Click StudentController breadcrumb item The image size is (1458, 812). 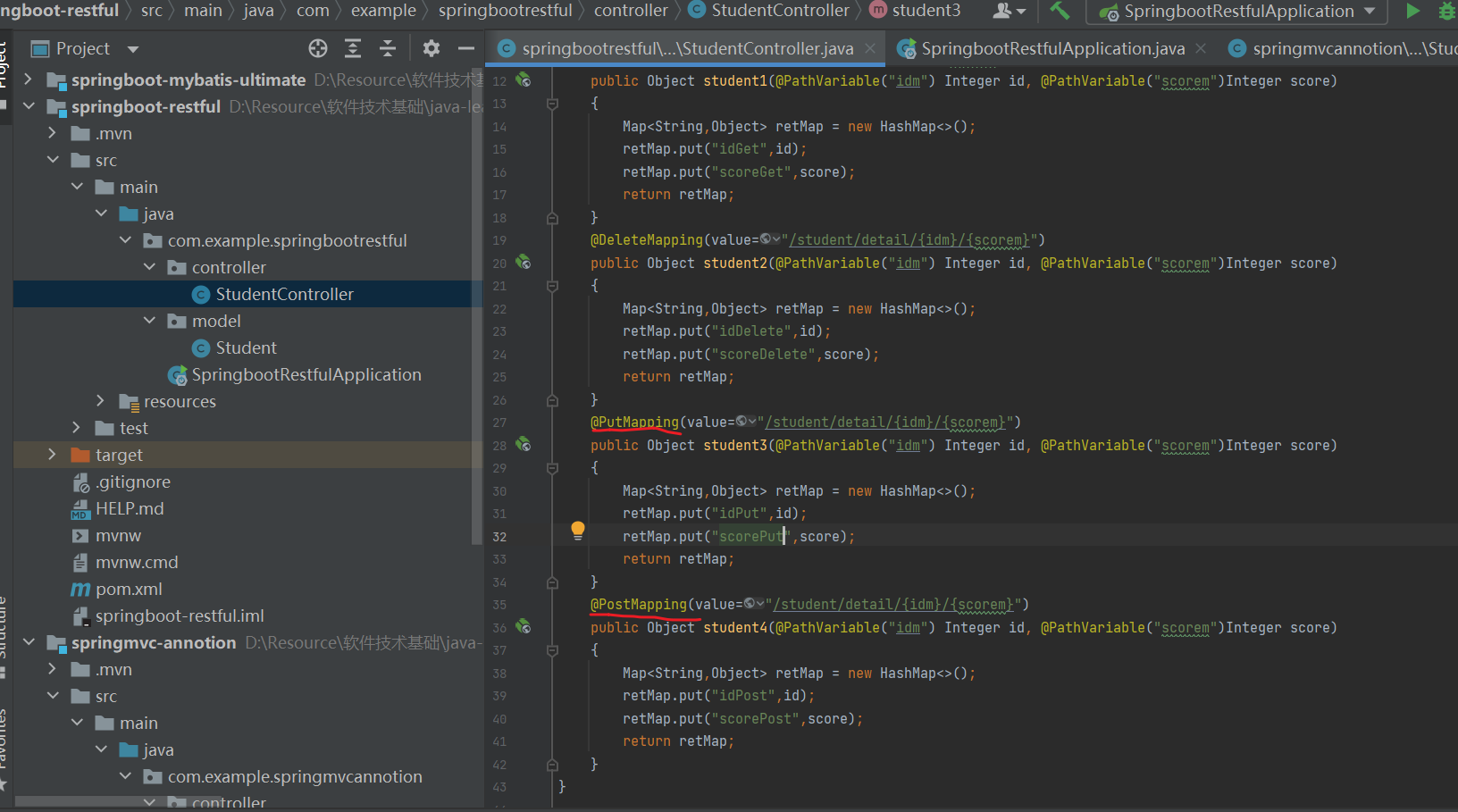tap(769, 11)
